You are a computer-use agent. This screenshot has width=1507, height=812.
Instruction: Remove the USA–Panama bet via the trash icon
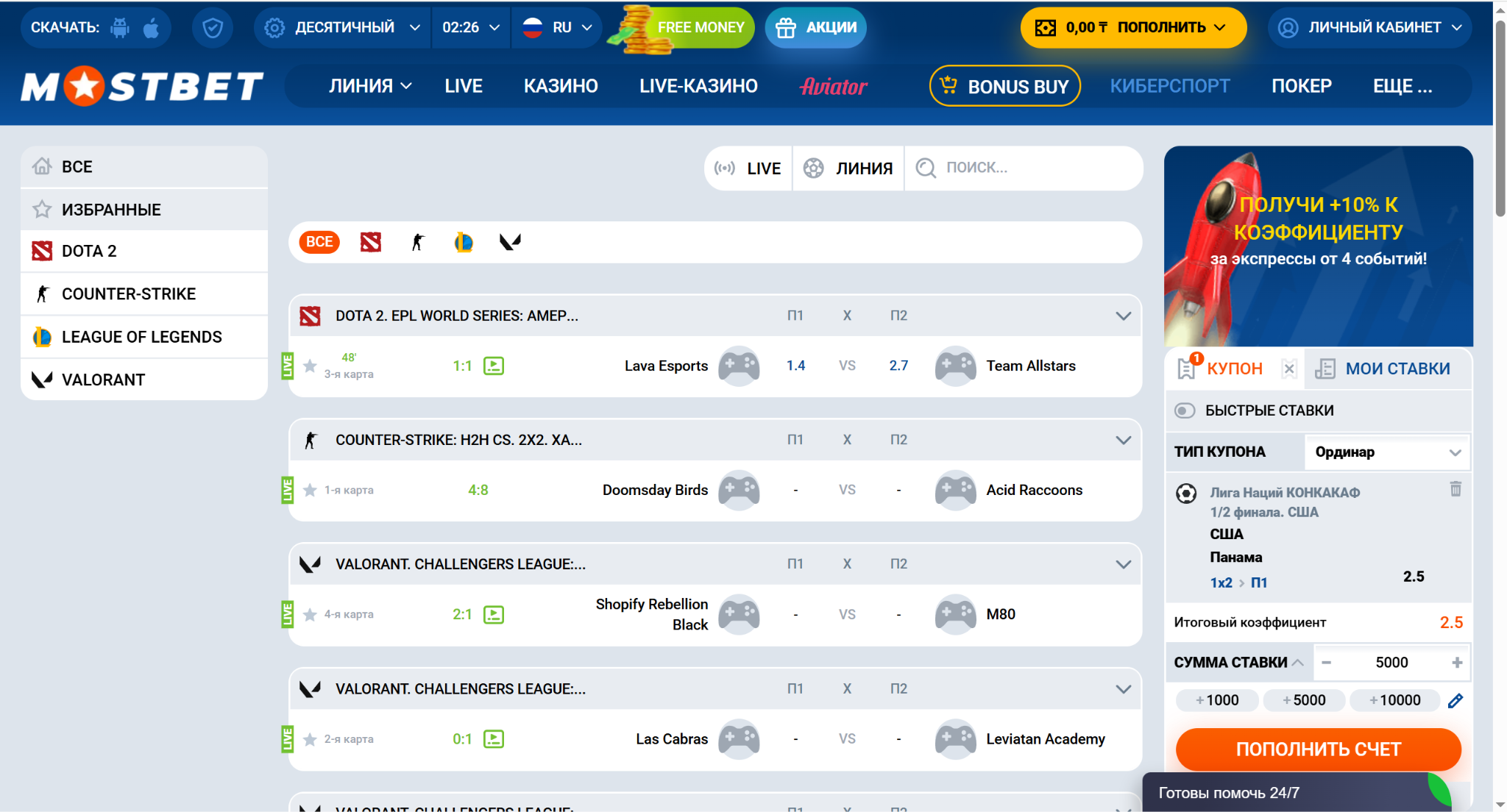[1455, 489]
